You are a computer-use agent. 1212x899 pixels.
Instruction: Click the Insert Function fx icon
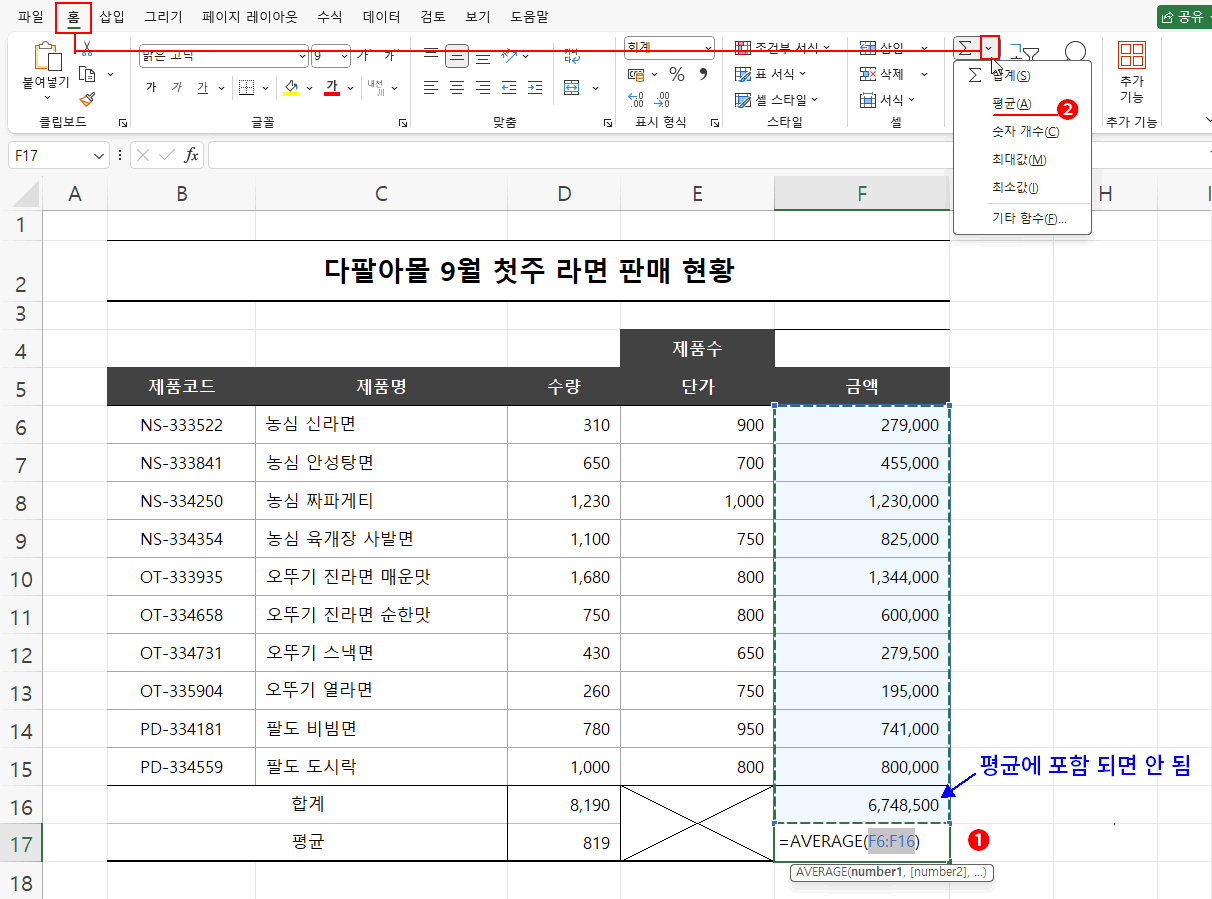(192, 155)
